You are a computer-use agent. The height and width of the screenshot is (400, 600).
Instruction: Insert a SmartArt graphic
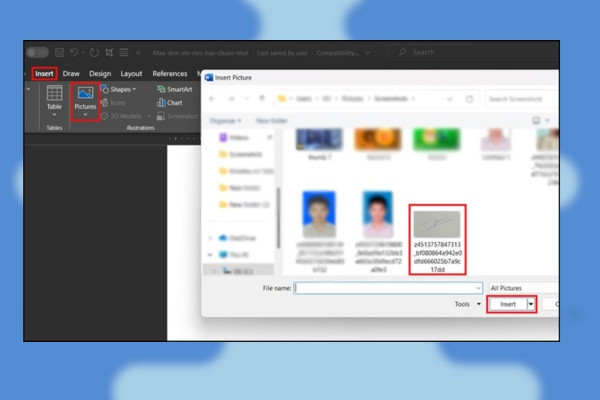click(x=174, y=89)
